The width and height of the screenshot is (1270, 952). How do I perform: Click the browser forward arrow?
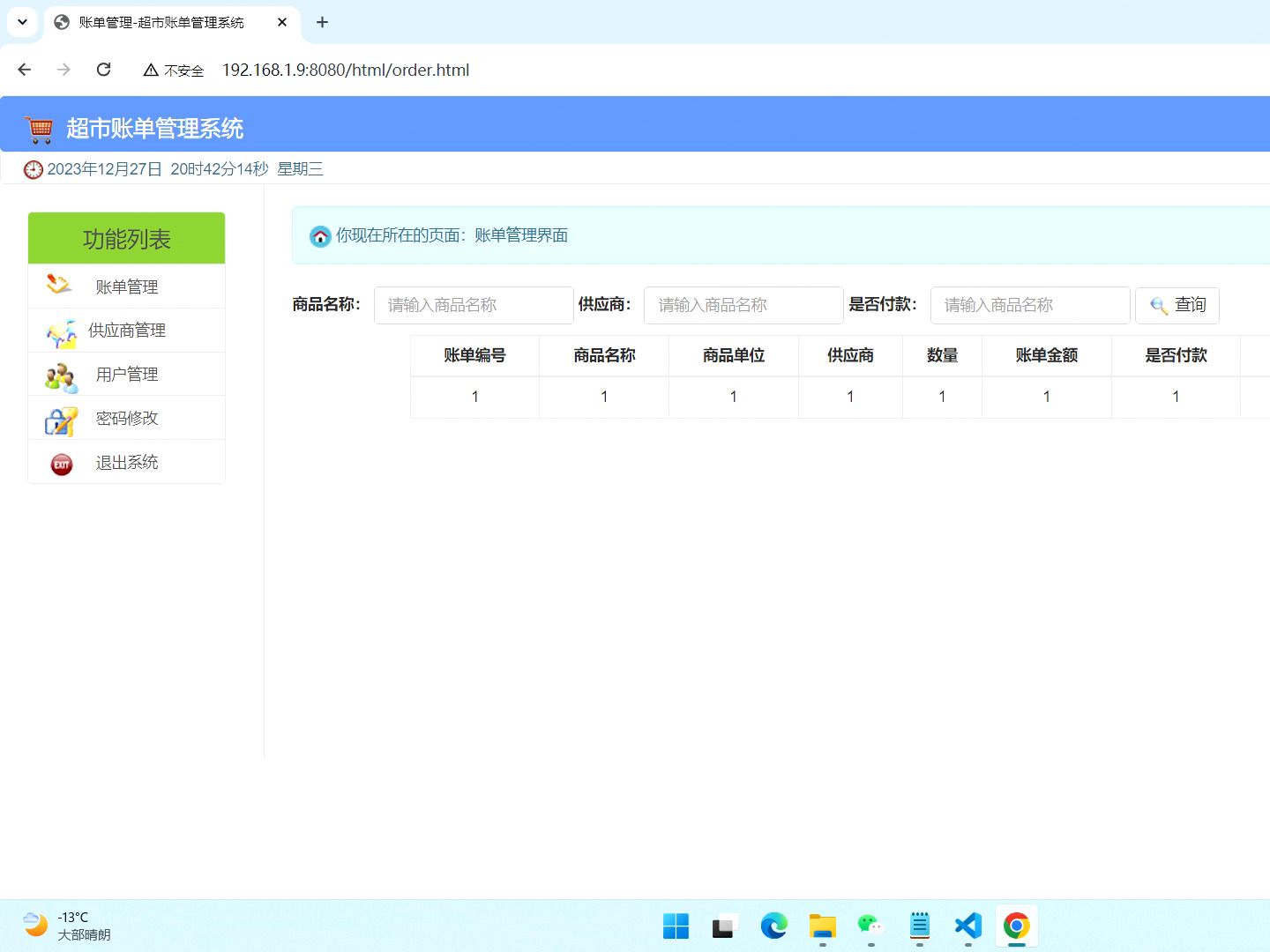pyautogui.click(x=63, y=70)
